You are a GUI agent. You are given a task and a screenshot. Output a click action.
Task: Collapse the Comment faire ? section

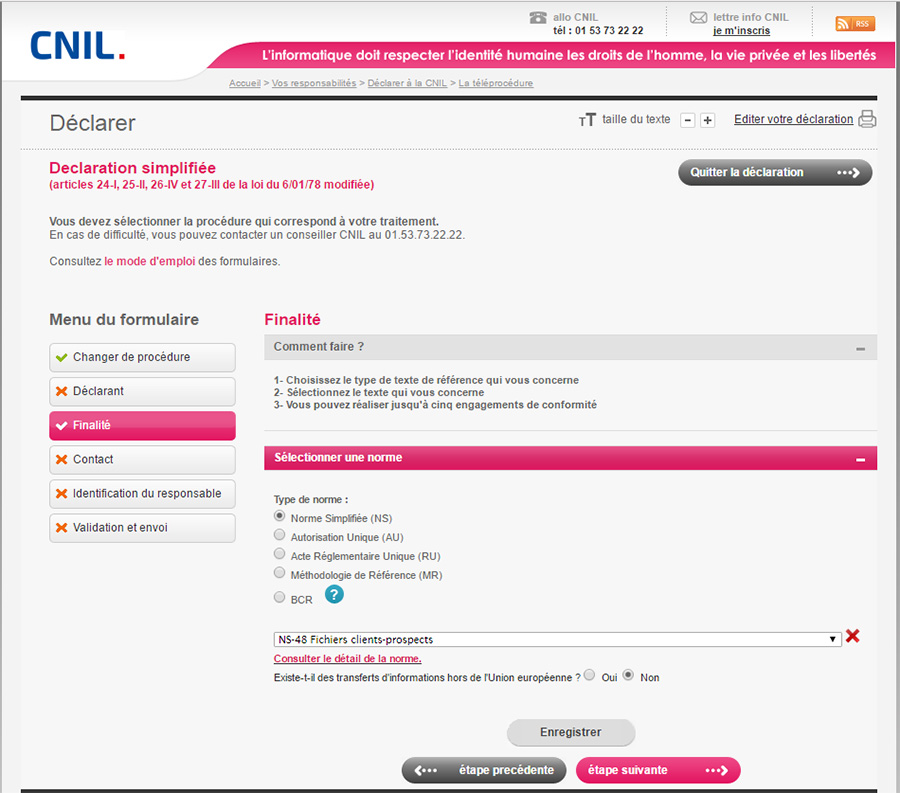click(x=860, y=348)
